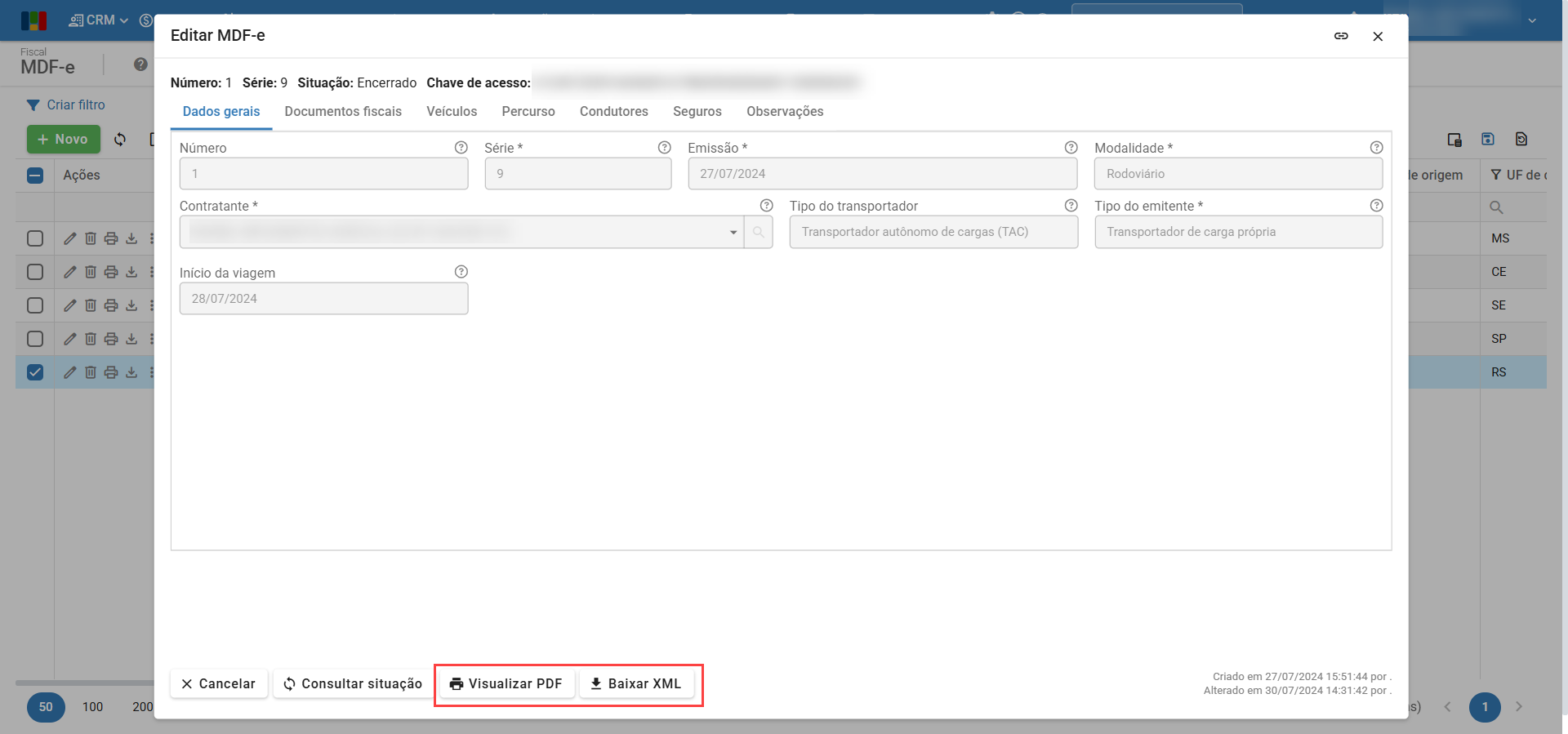Click the help icon next to Modalidade
Image resolution: width=1568 pixels, height=734 pixels.
point(1377,148)
